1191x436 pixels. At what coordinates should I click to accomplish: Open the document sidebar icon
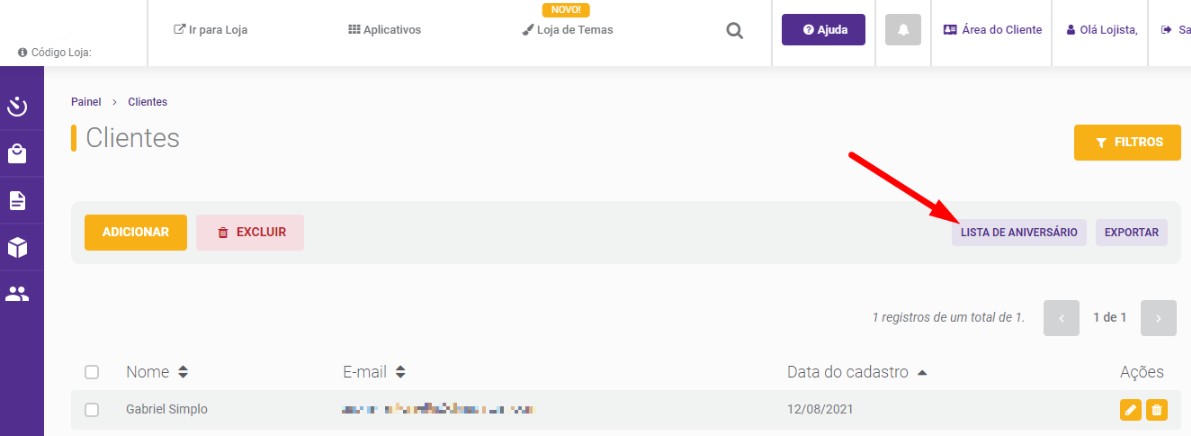click(x=17, y=201)
